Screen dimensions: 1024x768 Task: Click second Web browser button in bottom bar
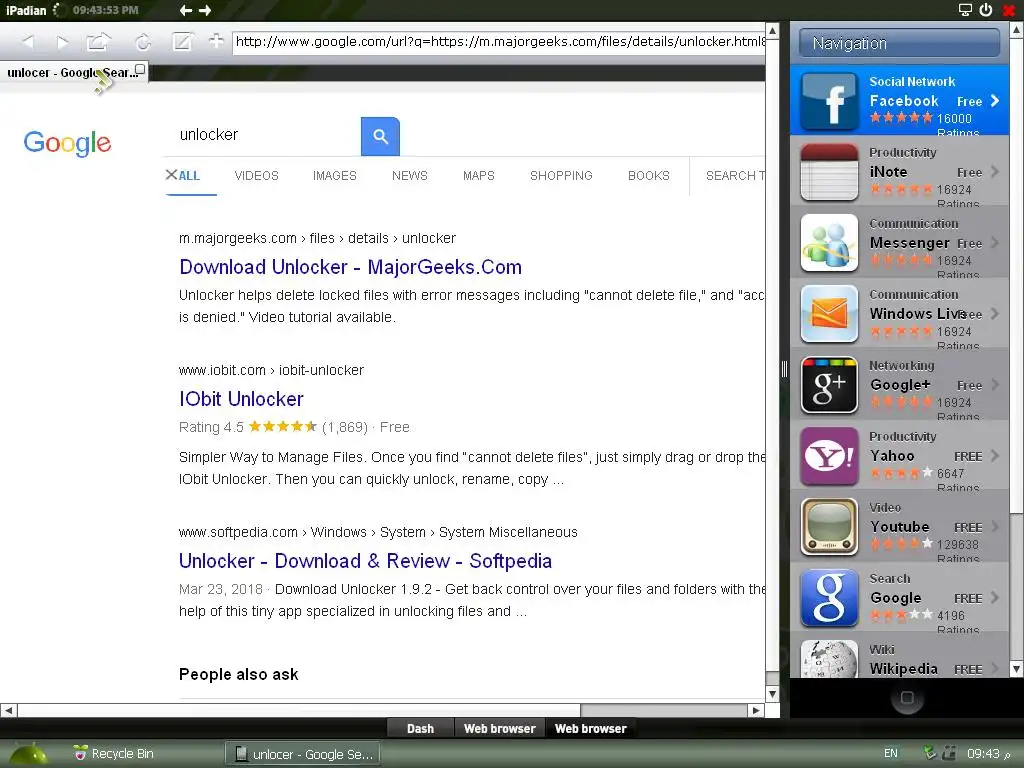pyautogui.click(x=590, y=728)
